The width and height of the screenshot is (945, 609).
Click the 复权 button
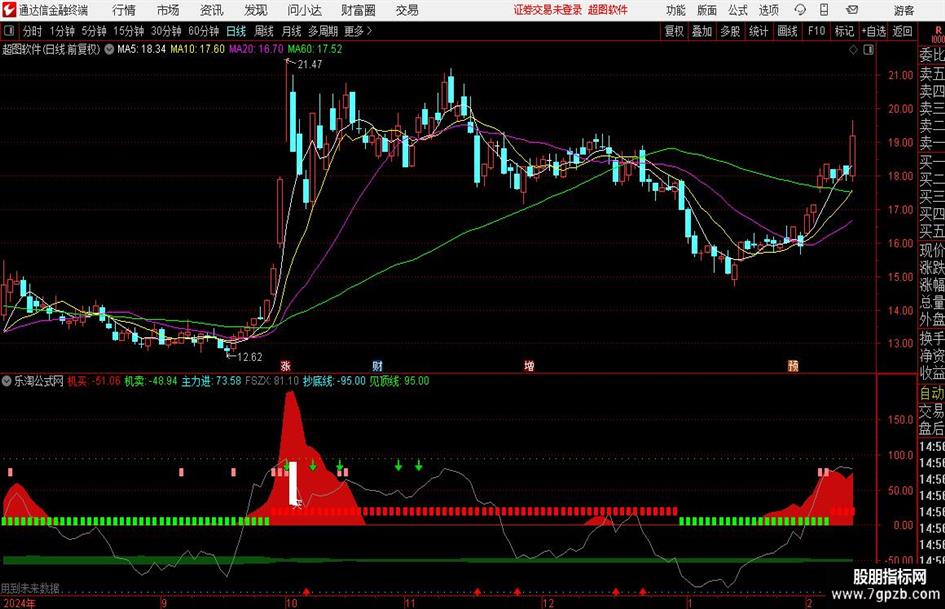tap(674, 31)
